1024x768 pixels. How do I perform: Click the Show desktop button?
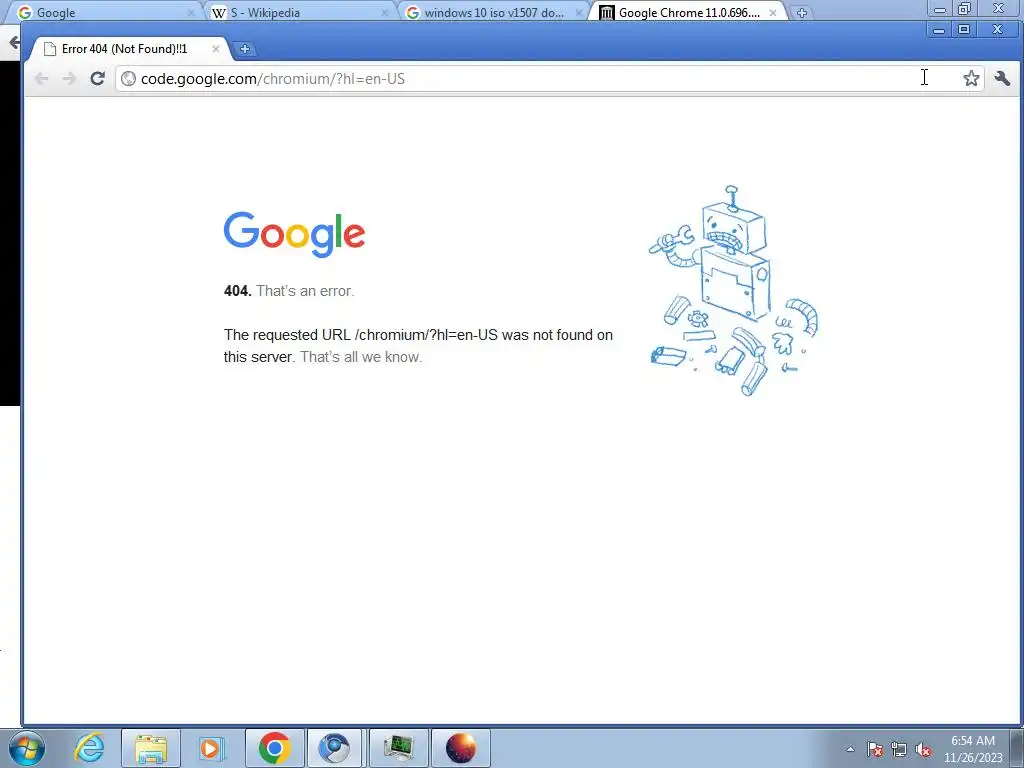click(1018, 748)
